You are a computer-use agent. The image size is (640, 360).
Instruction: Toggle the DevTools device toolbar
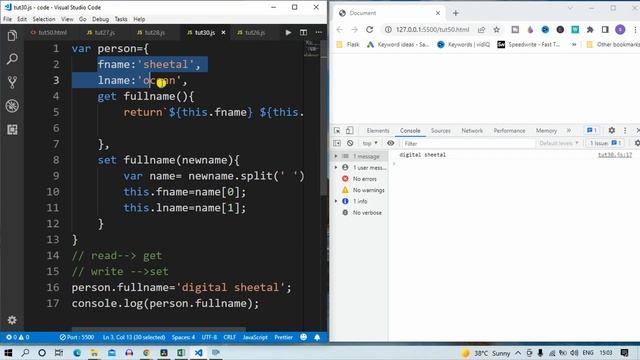coord(349,131)
